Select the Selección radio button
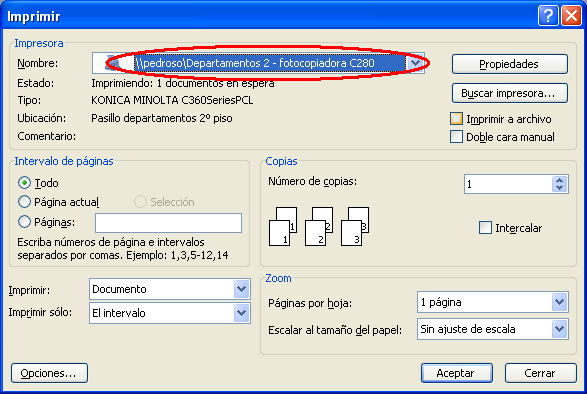 (140, 202)
